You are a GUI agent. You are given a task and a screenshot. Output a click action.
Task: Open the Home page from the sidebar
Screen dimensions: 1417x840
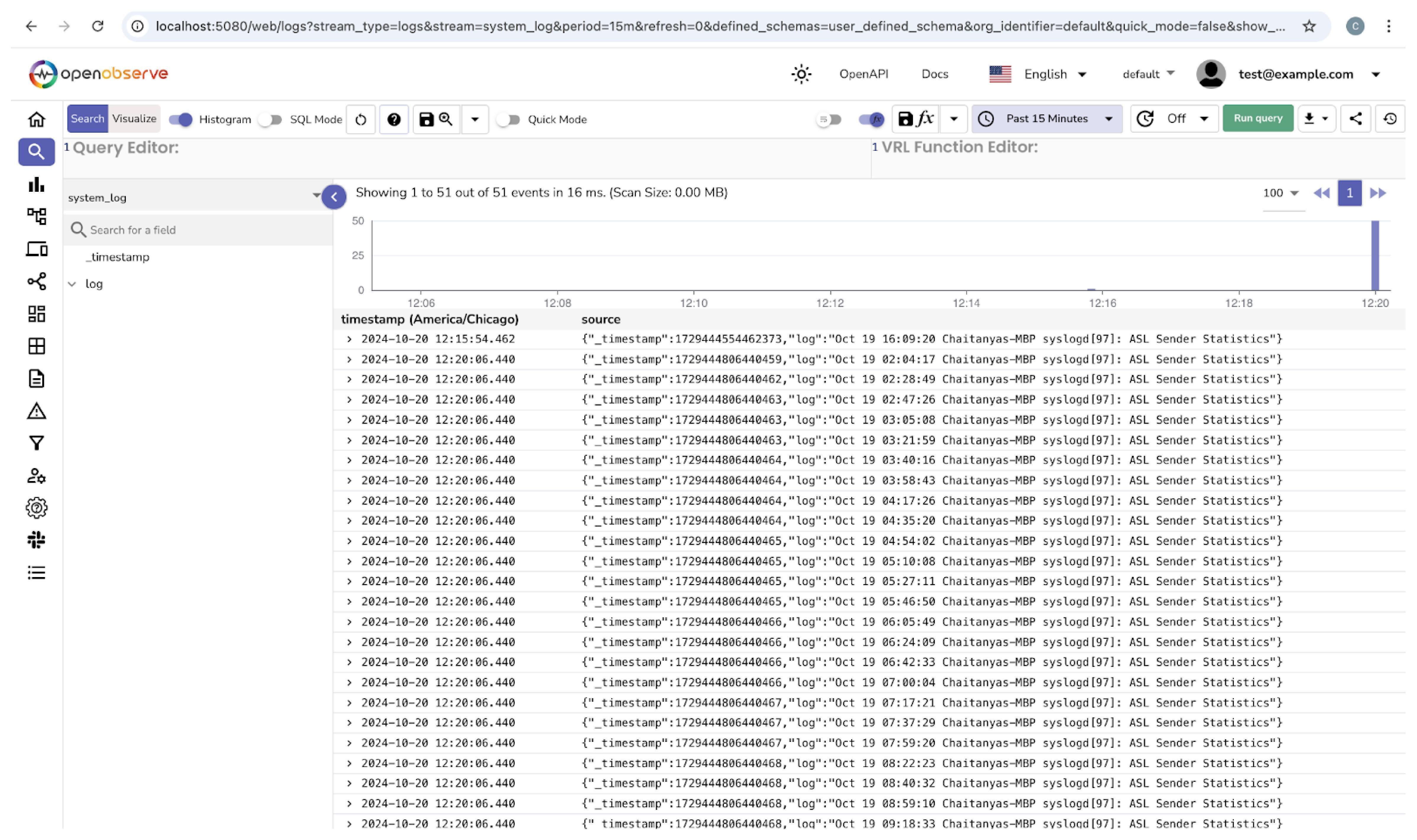pyautogui.click(x=36, y=119)
